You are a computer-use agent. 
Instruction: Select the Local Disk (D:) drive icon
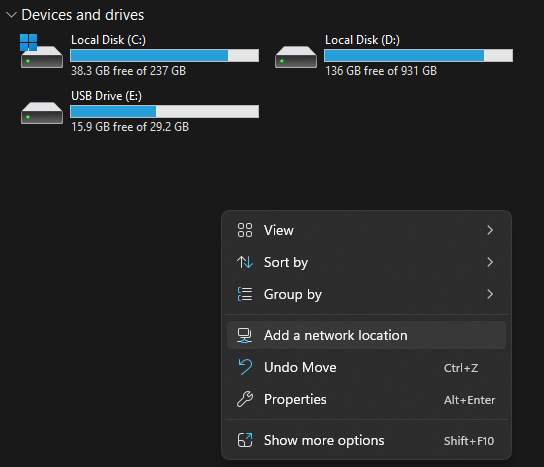[x=296, y=57]
